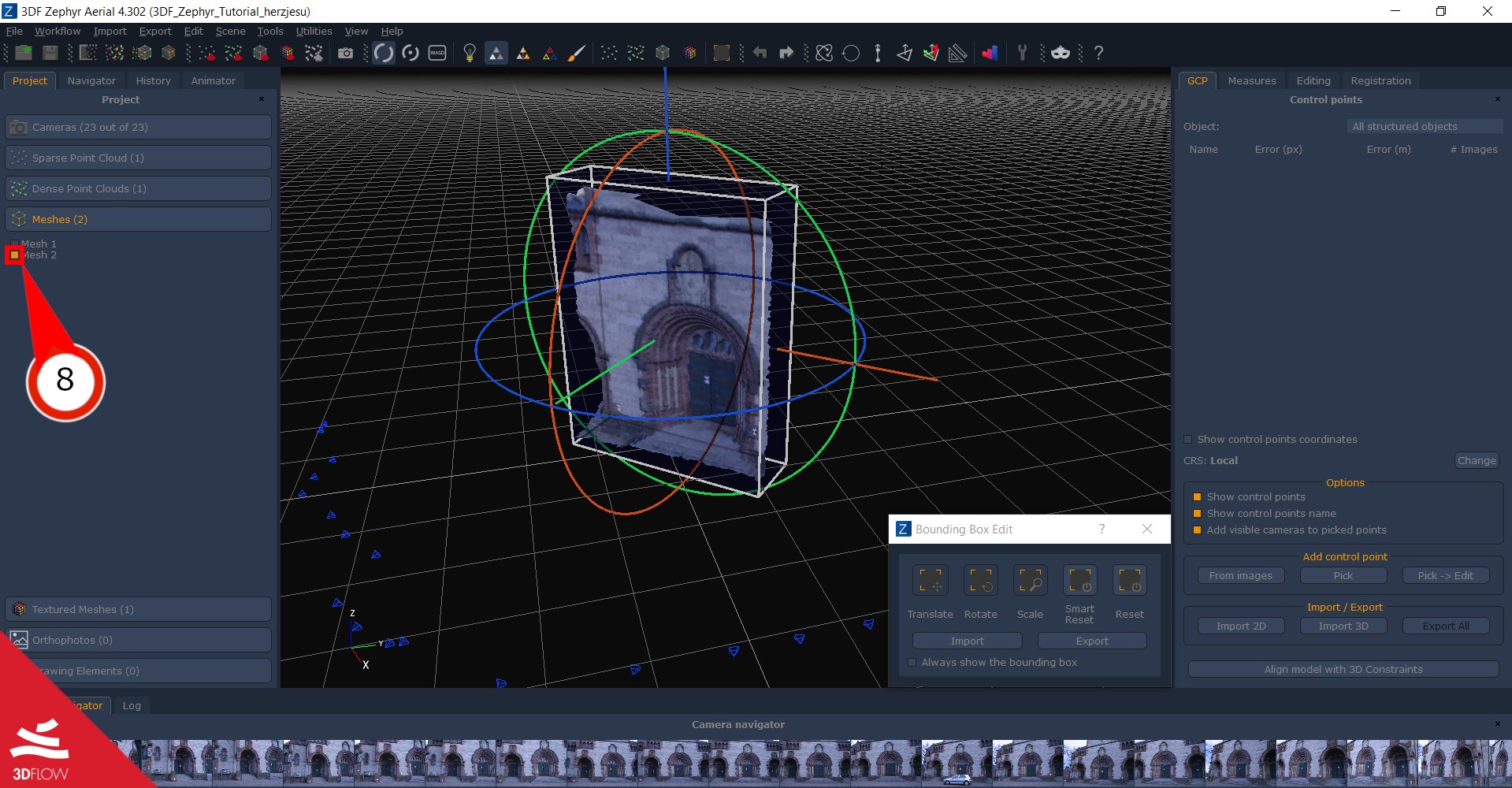Click the pink and blue bar chart icon
The width and height of the screenshot is (1512, 788).
(x=990, y=53)
